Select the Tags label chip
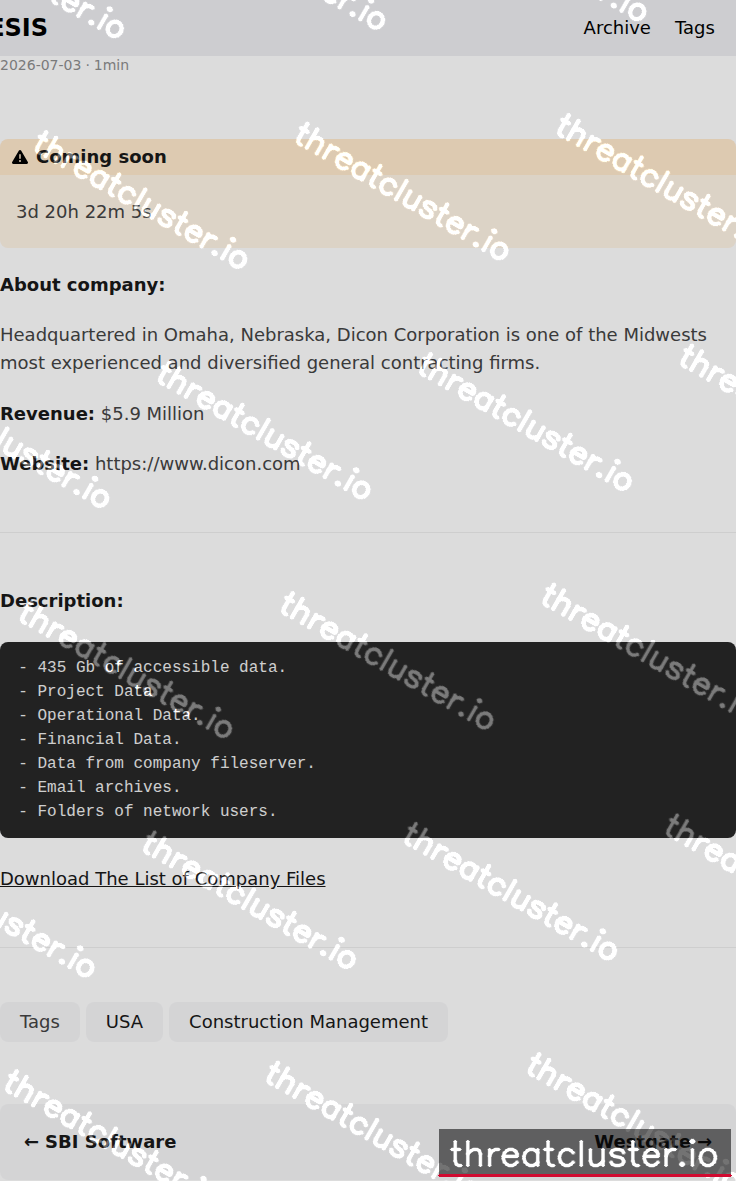 39,1022
